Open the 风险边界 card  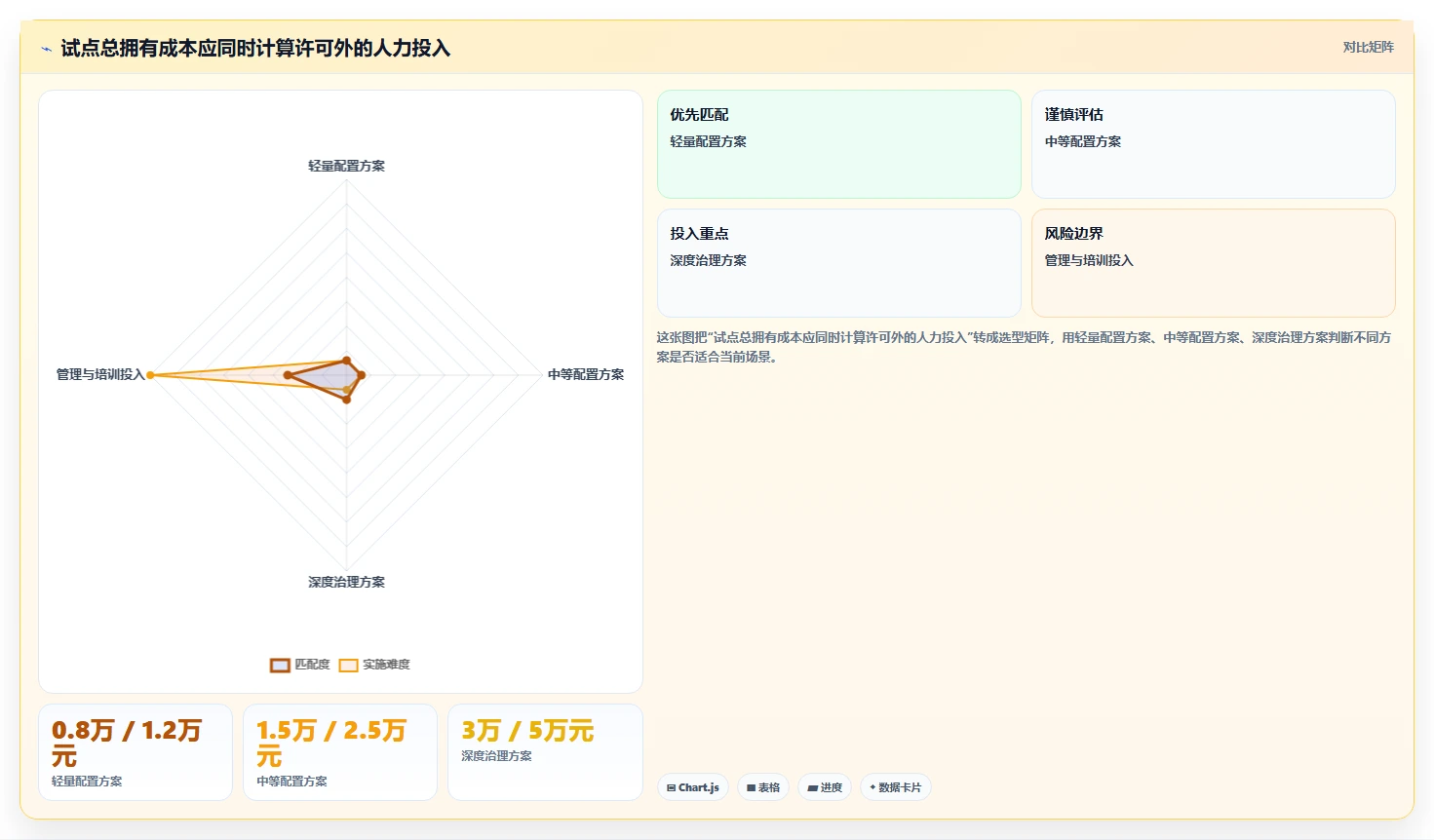(1213, 263)
